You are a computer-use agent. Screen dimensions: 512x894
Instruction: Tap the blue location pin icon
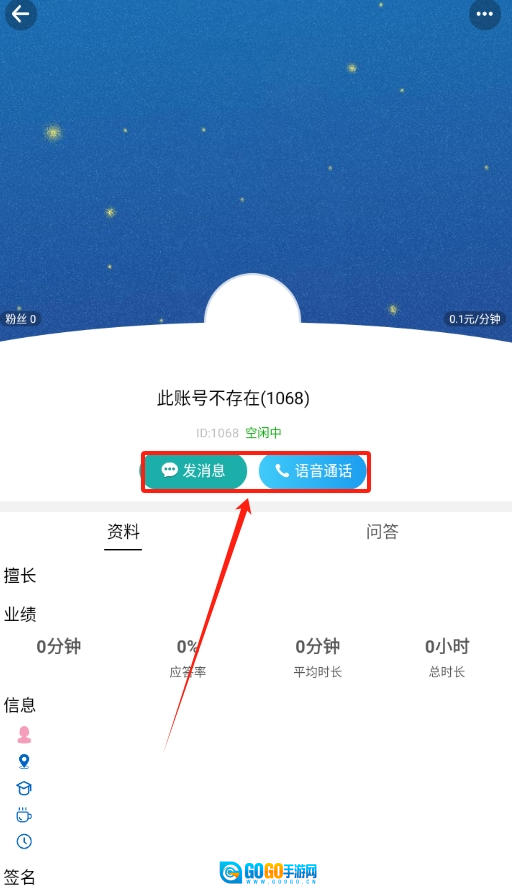click(24, 761)
